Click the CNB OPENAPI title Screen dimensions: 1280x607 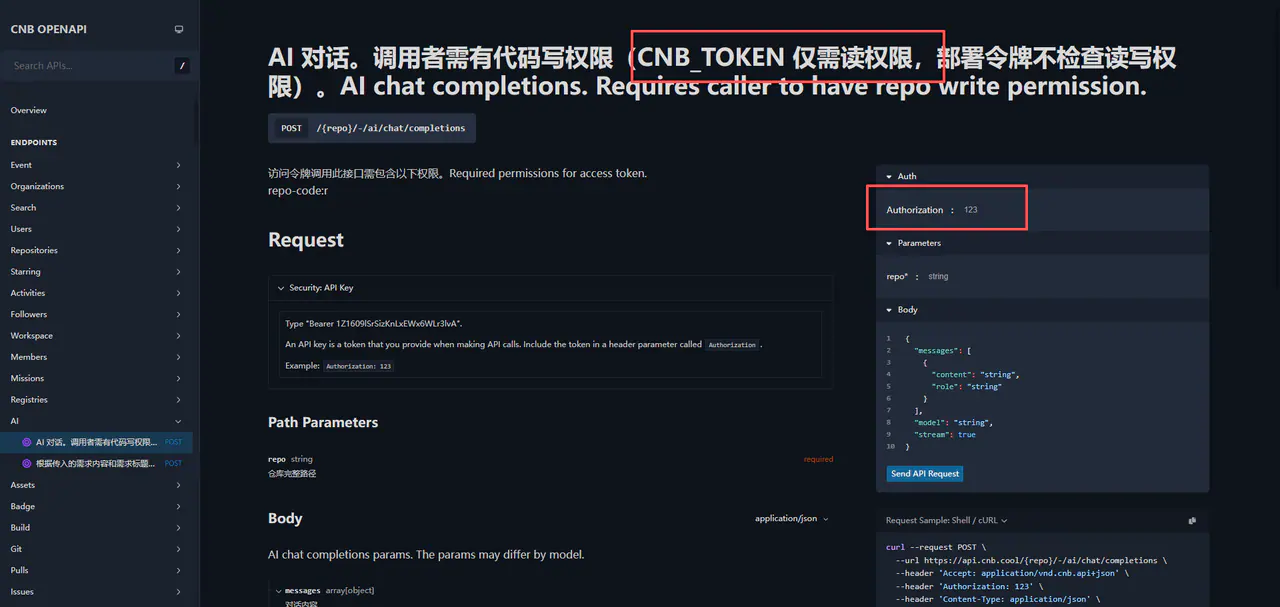pos(49,29)
